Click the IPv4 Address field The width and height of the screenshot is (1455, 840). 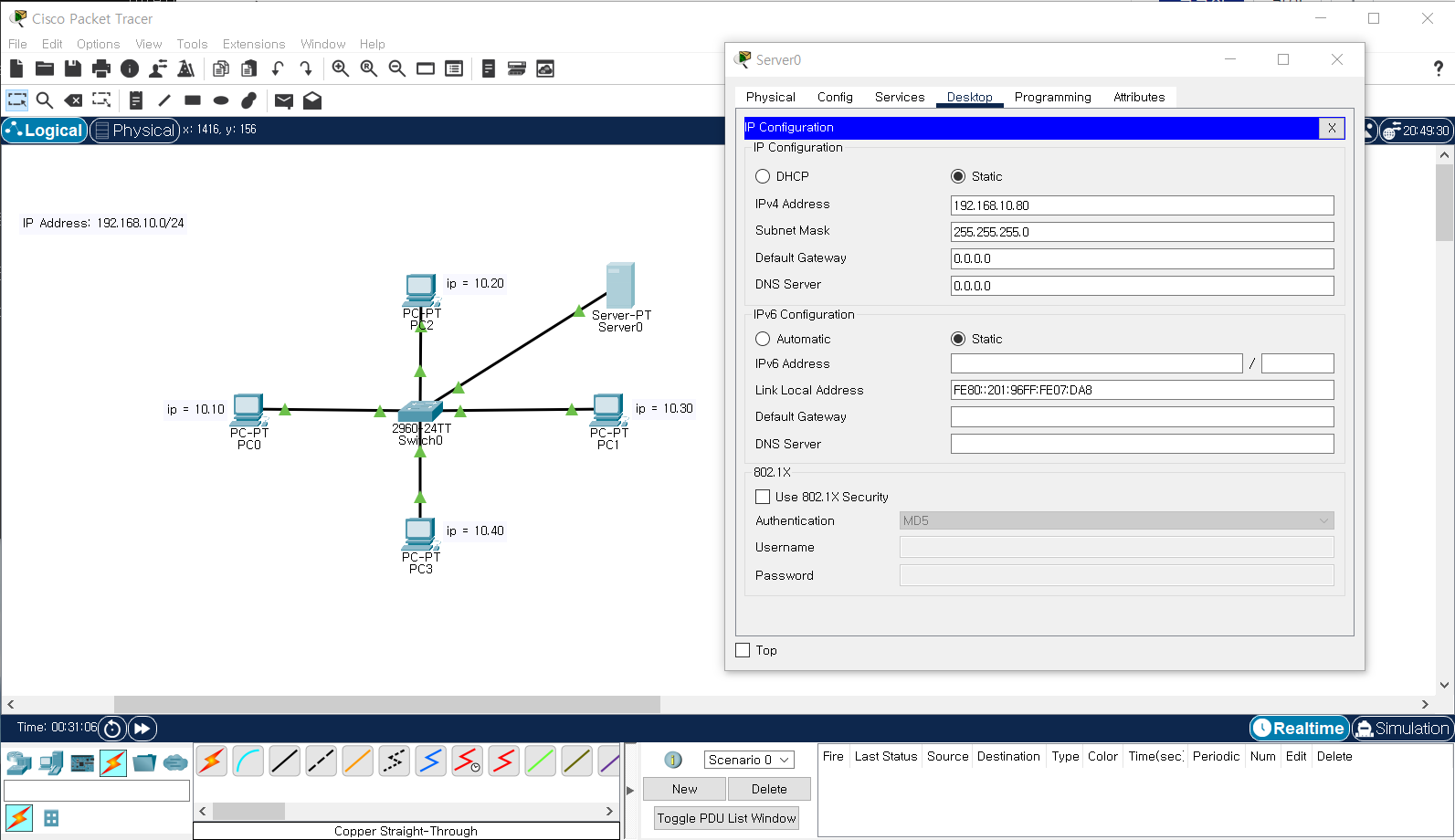point(1142,205)
